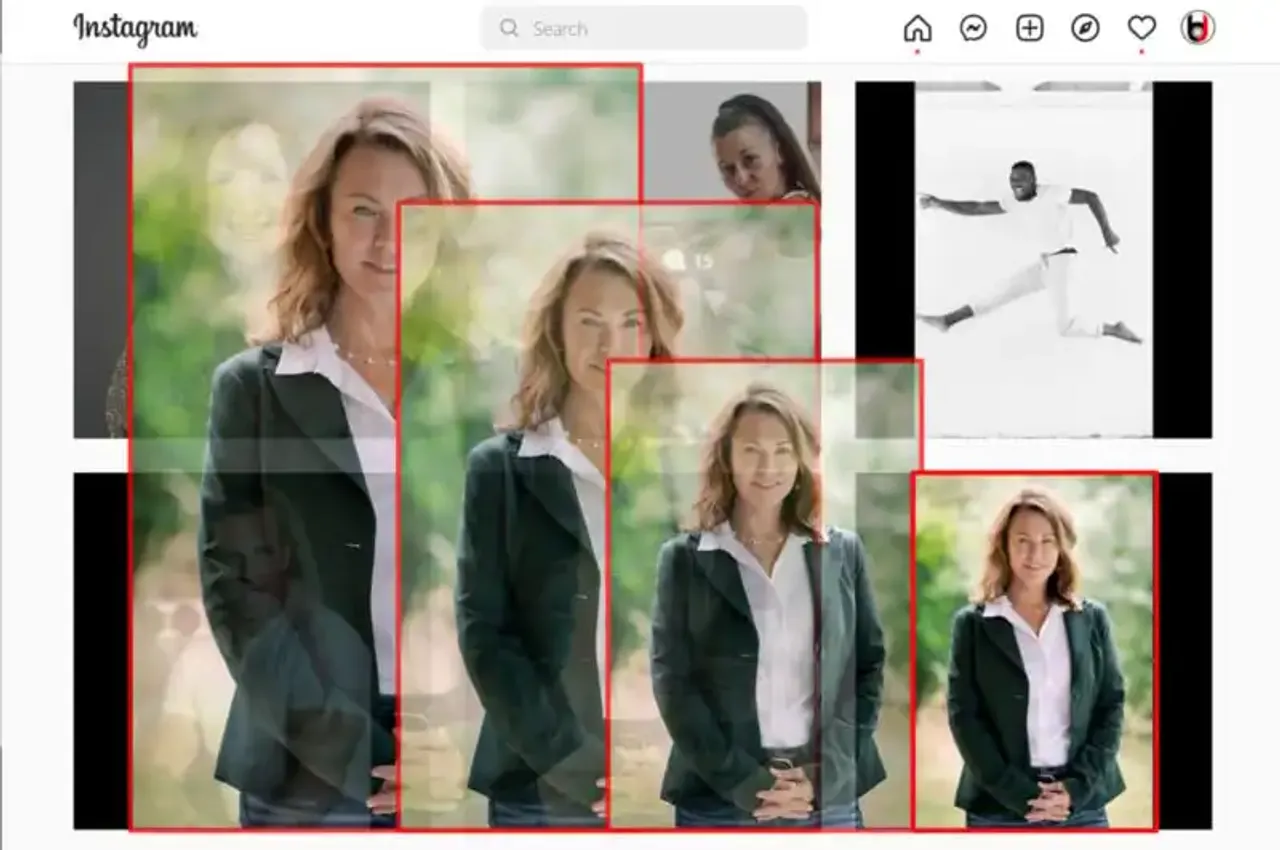Click the red dot under heart icon
Image resolution: width=1280 pixels, height=850 pixels.
[1141, 51]
